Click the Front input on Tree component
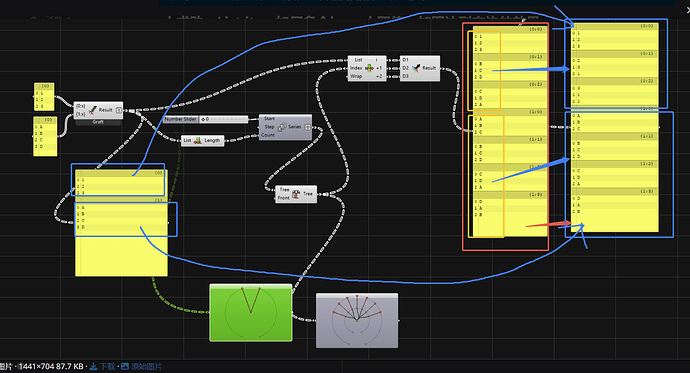 tap(284, 198)
